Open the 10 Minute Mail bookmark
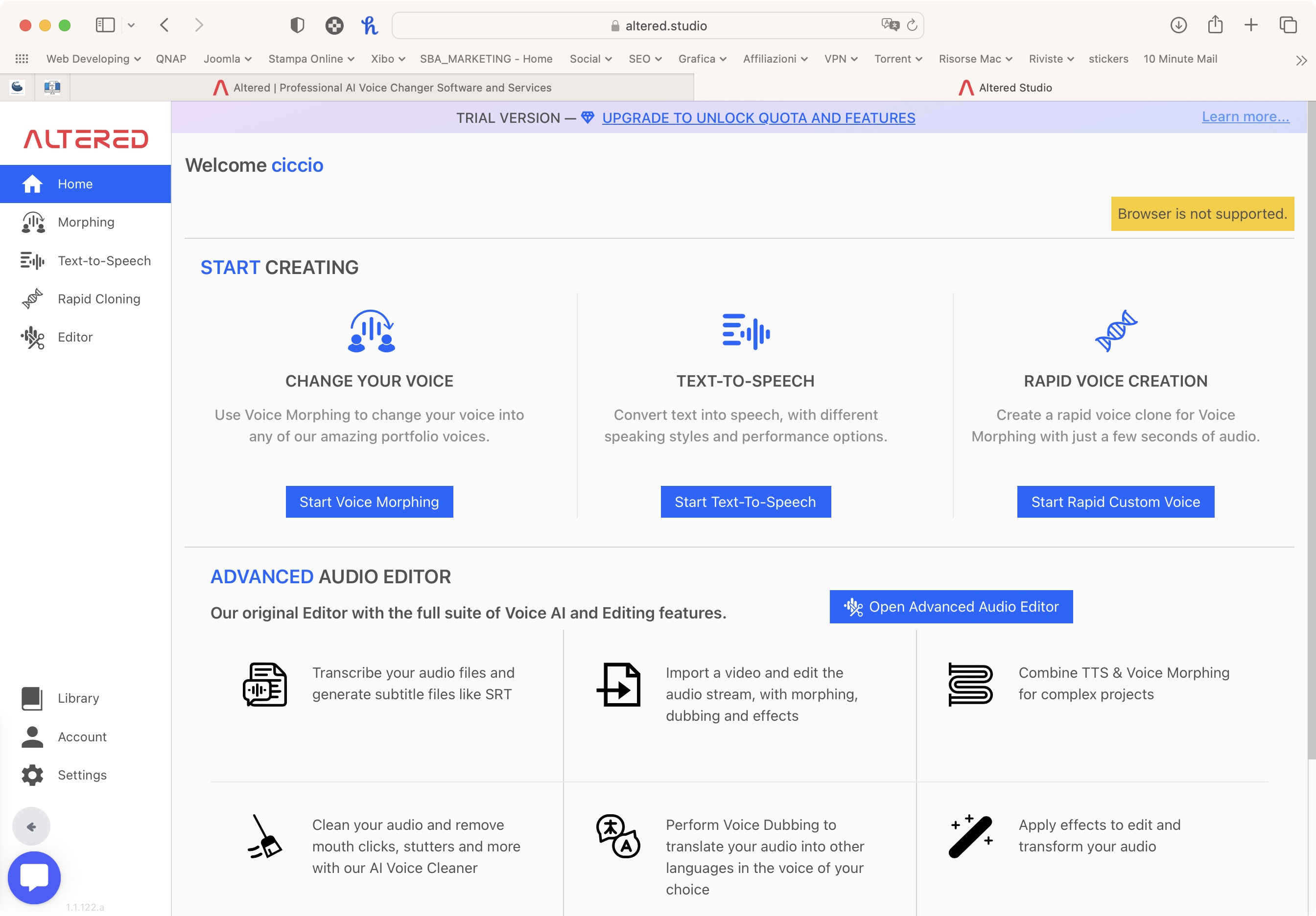This screenshot has width=1316, height=916. [x=1180, y=59]
